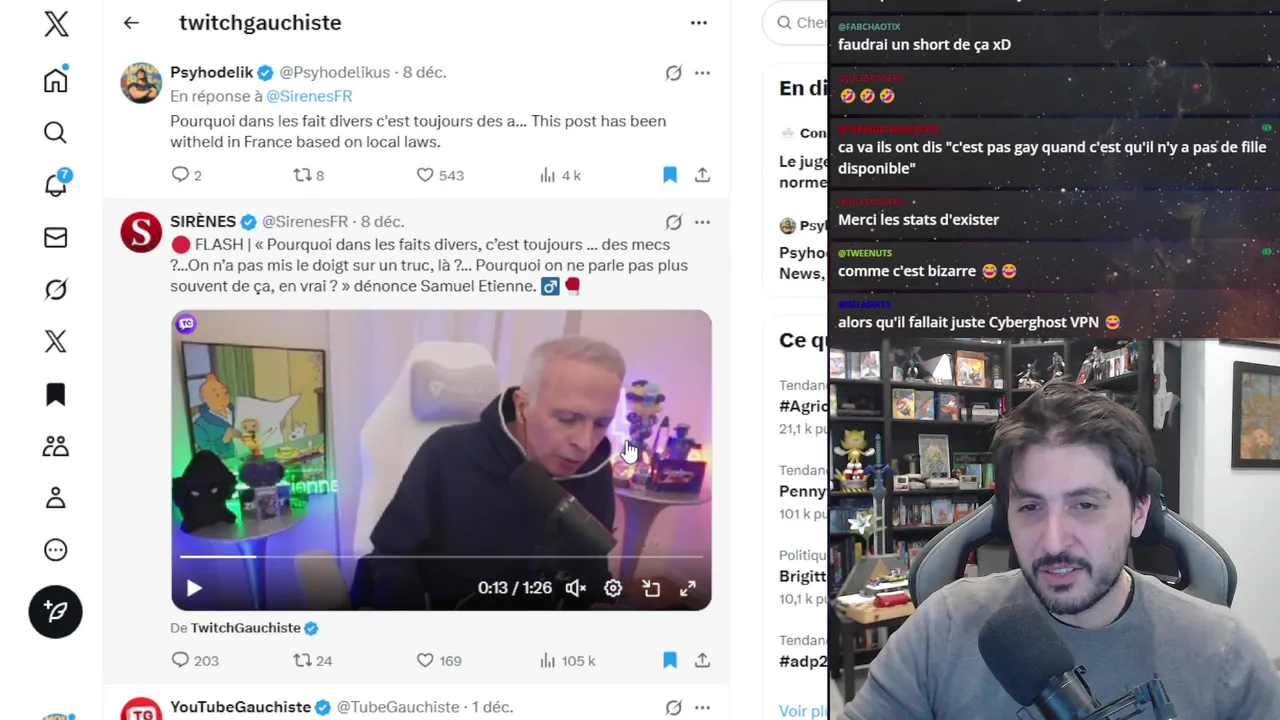Open the @SirenesFR reply mention link
This screenshot has width=1280, height=720.
309,96
